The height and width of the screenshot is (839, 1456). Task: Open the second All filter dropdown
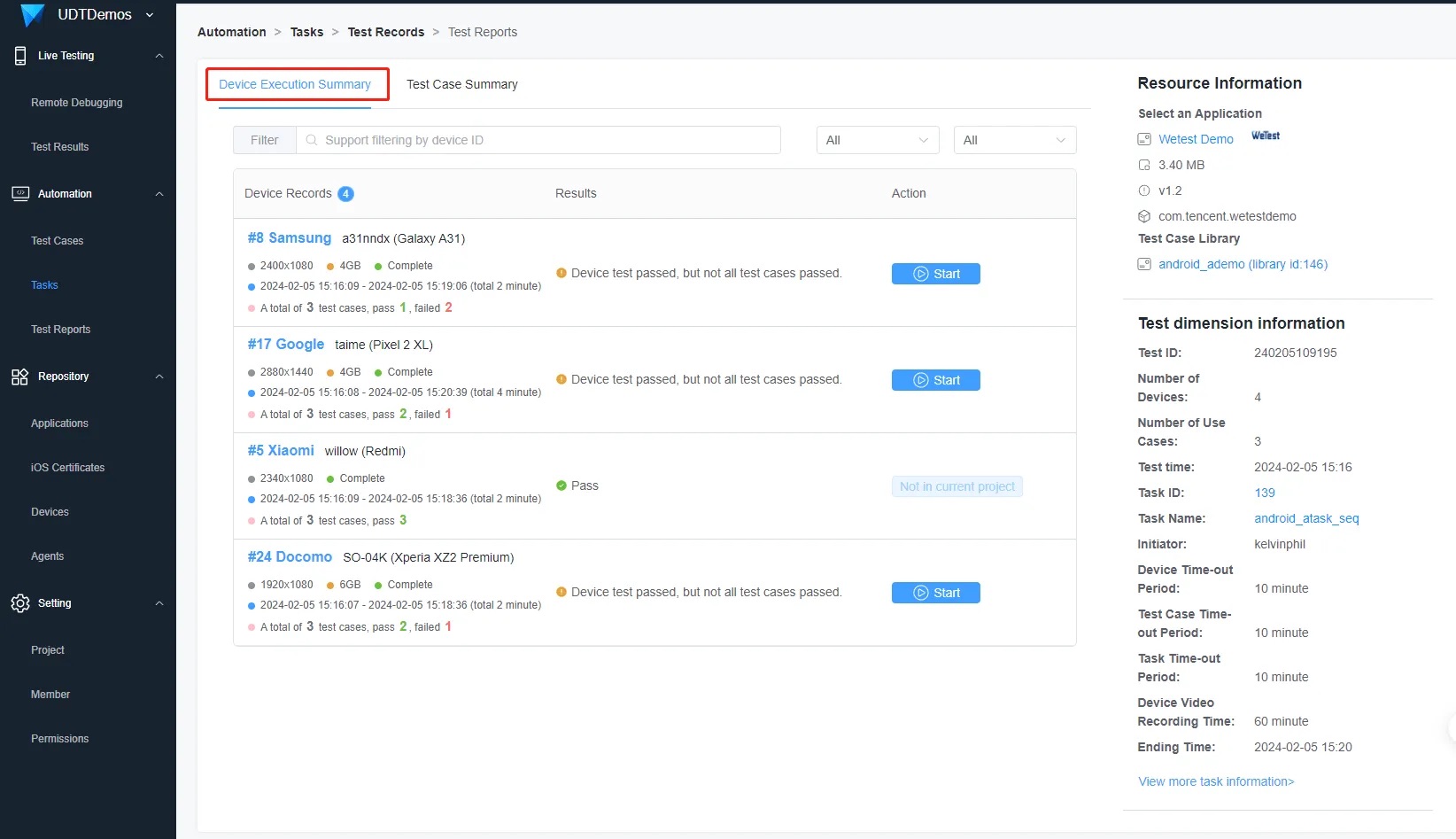[x=1015, y=140]
